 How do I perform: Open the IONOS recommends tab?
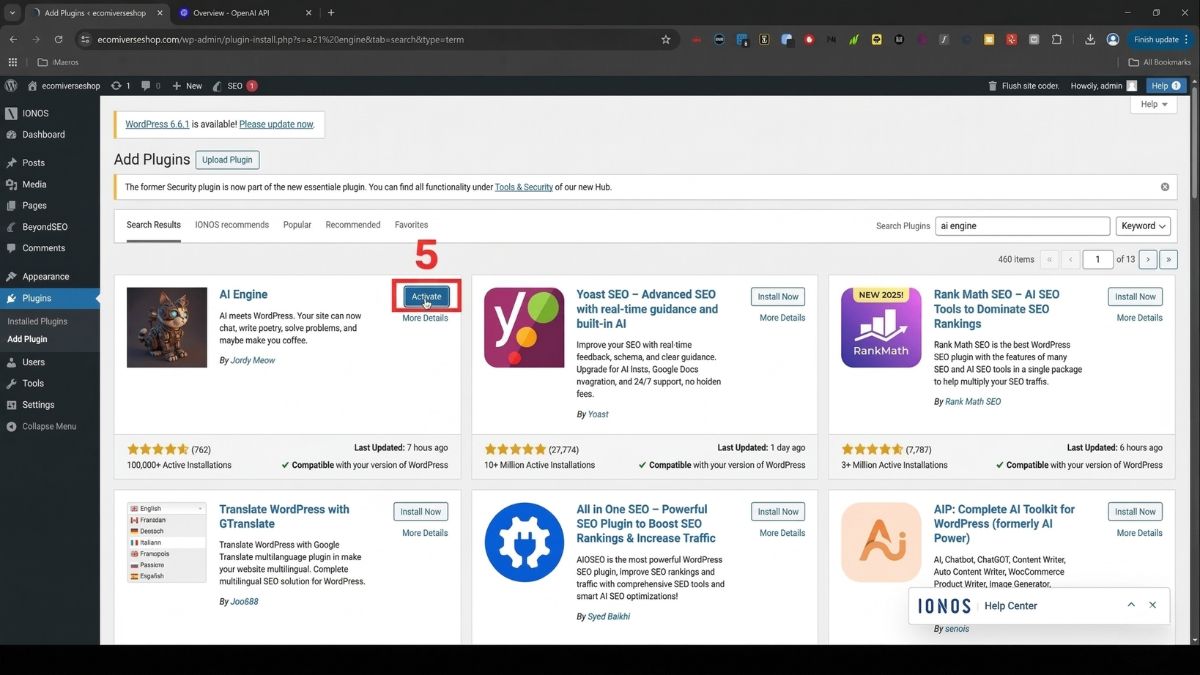coord(232,225)
